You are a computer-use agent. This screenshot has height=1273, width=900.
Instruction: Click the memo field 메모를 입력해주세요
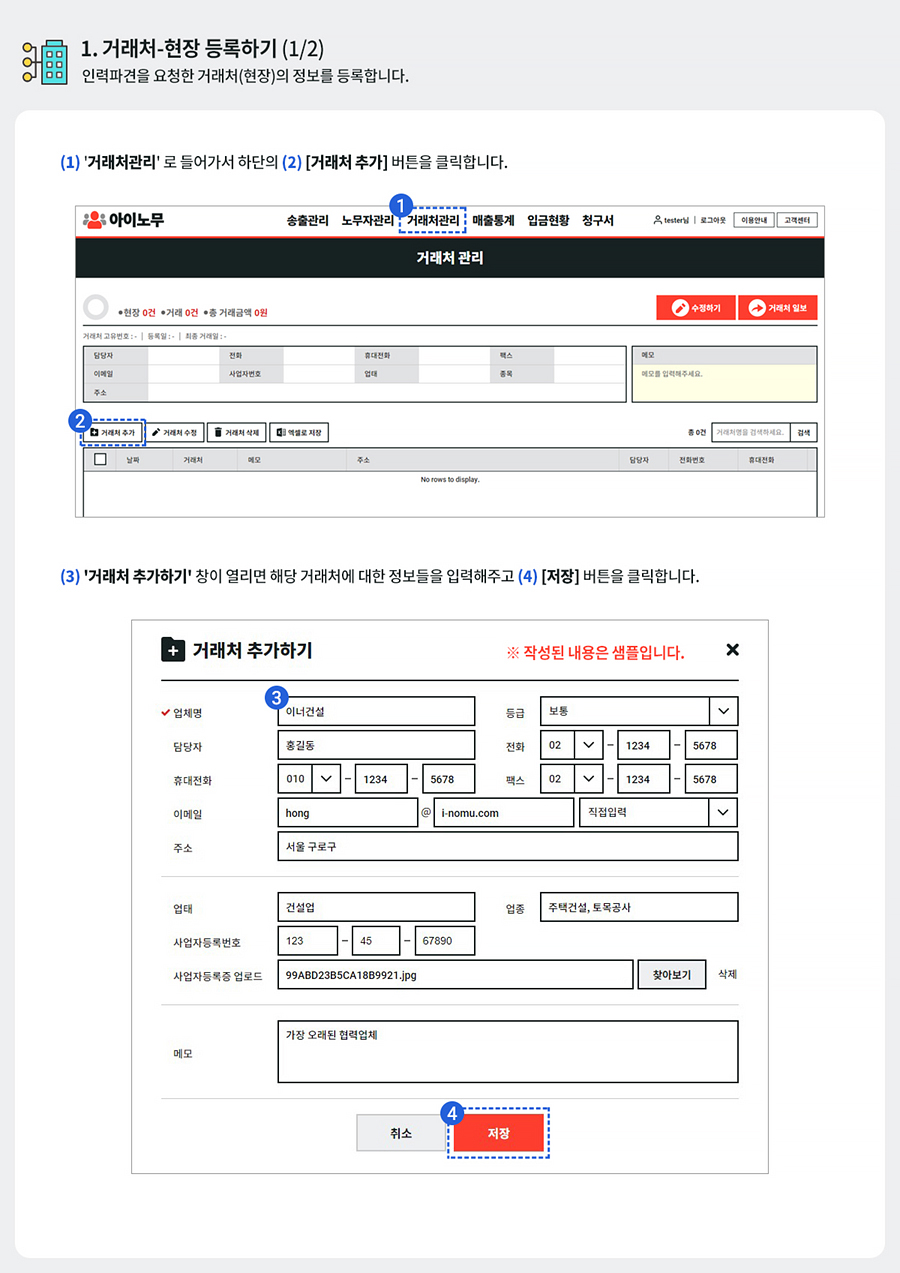click(x=724, y=382)
